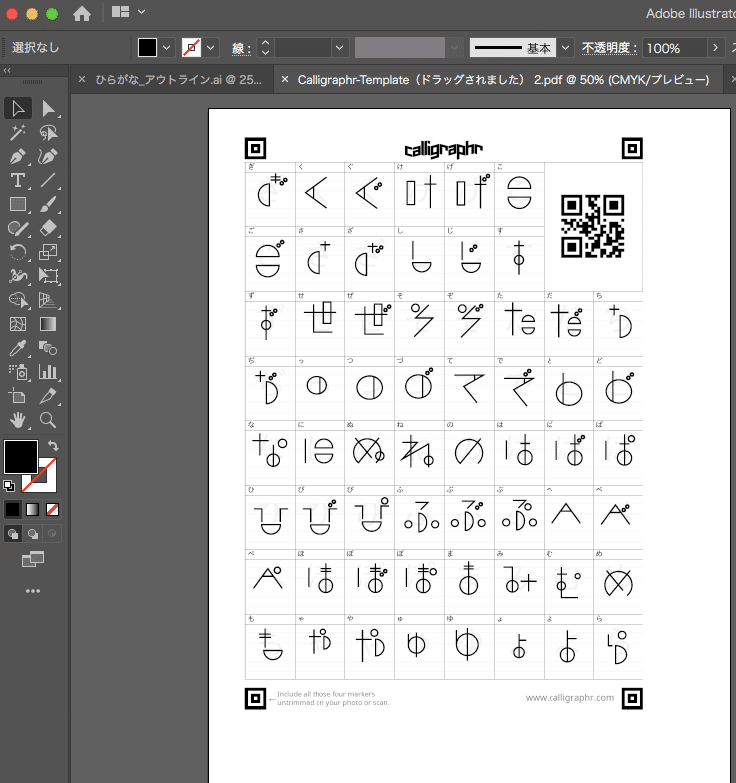Select the Selection tool arrow

pos(18,108)
